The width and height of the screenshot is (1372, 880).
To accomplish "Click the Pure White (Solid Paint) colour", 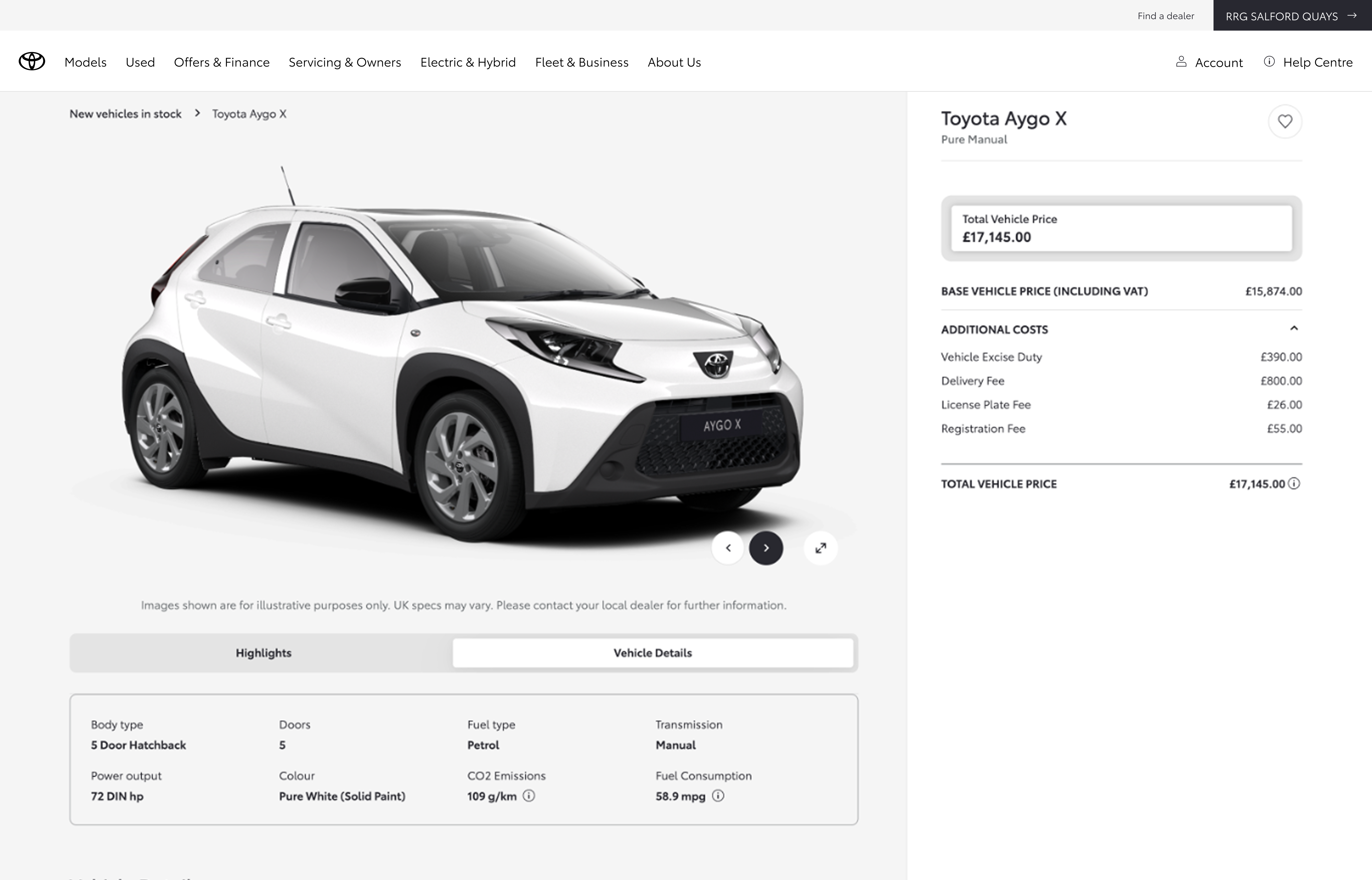I will click(x=342, y=796).
